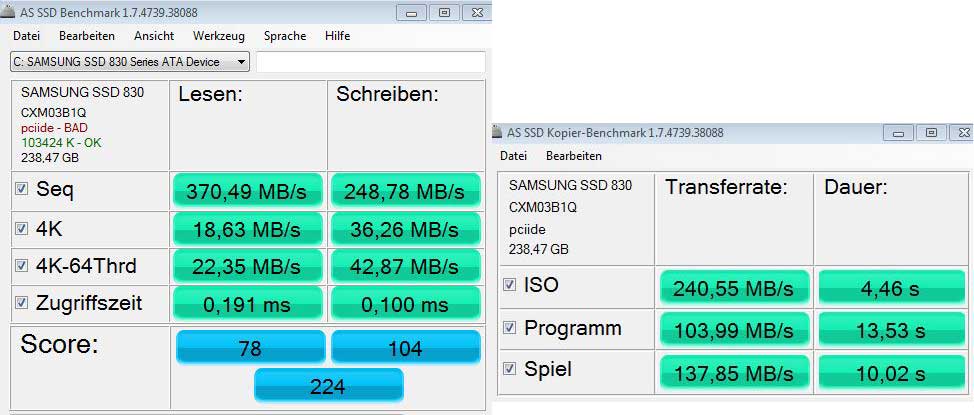Click Programm duration 13,53 s
Image resolution: width=974 pixels, height=415 pixels.
891,330
